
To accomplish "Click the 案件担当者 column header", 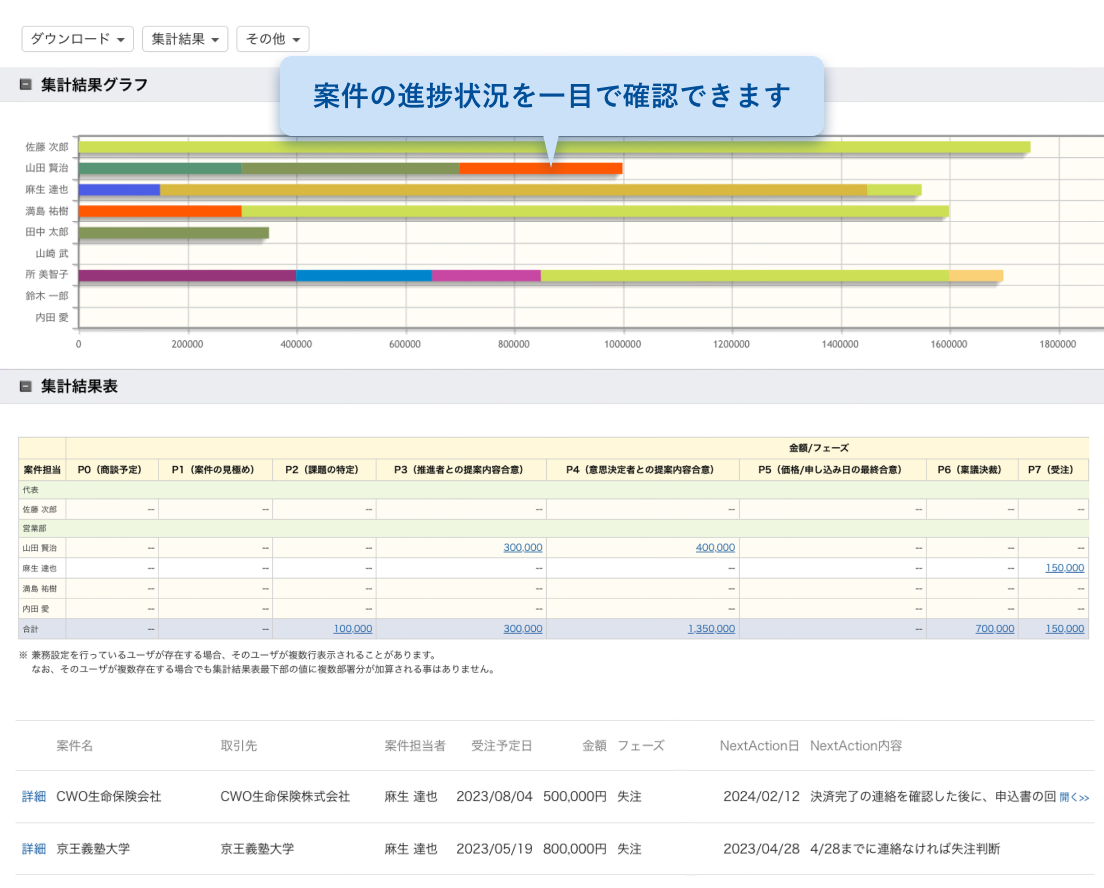I will [x=415, y=746].
